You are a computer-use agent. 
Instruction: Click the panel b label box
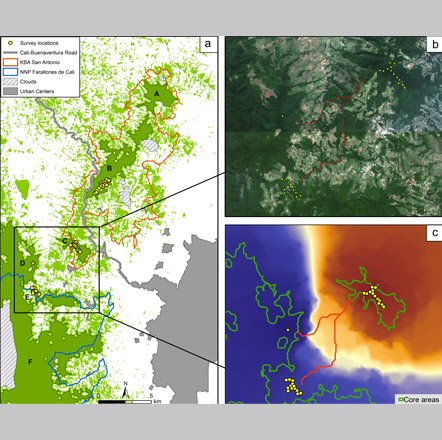click(434, 44)
